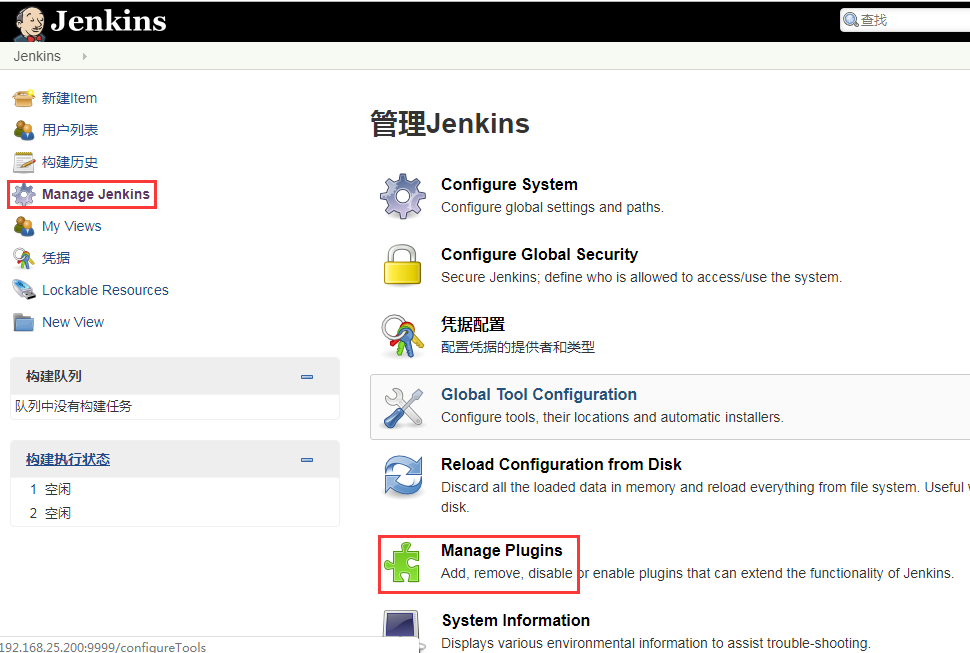Click the 凭据配置 keys icon
Viewport: 970px width, 653px height.
(x=402, y=336)
